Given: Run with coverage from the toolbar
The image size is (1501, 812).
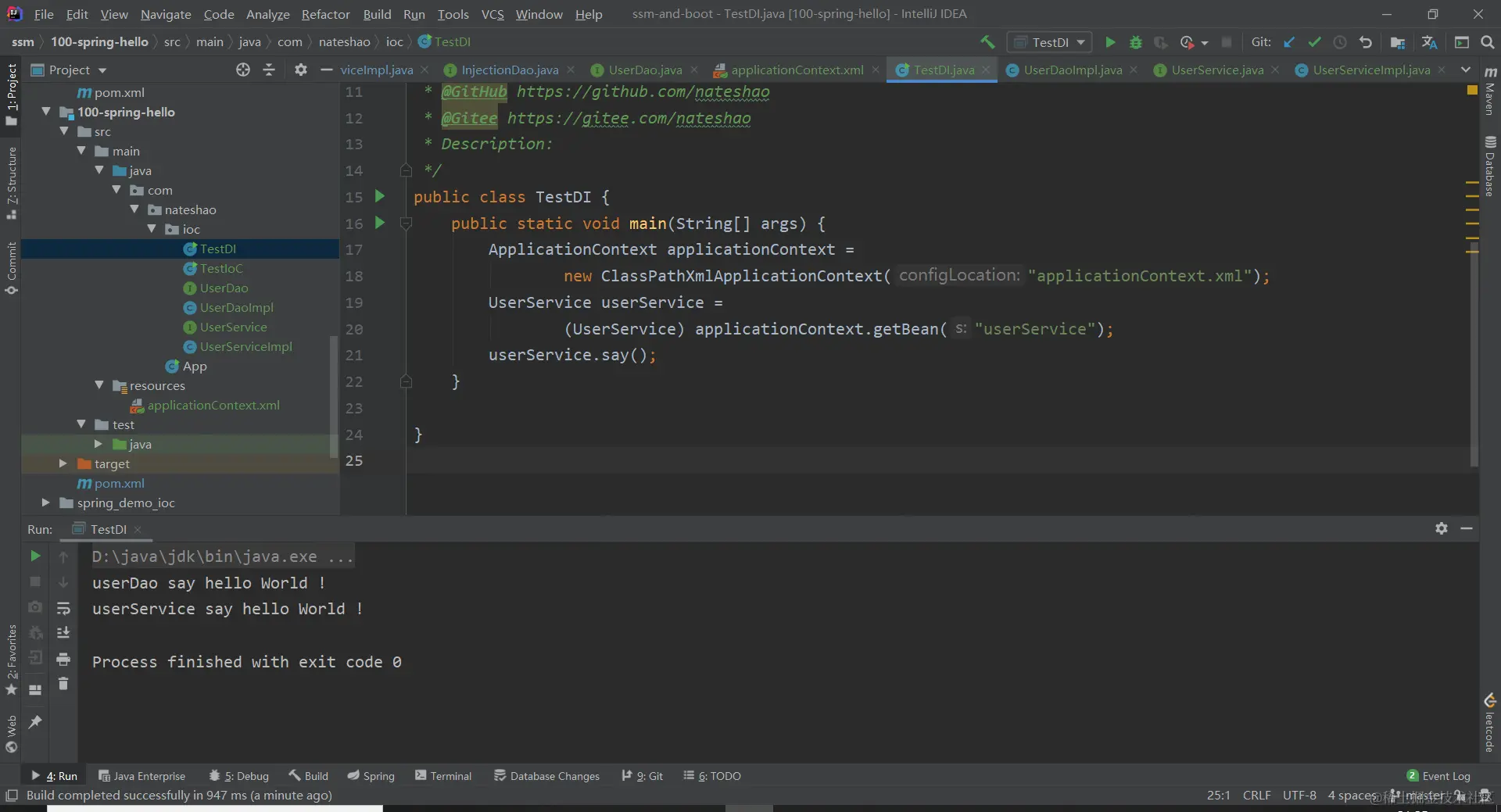Looking at the screenshot, I should click(x=1161, y=42).
